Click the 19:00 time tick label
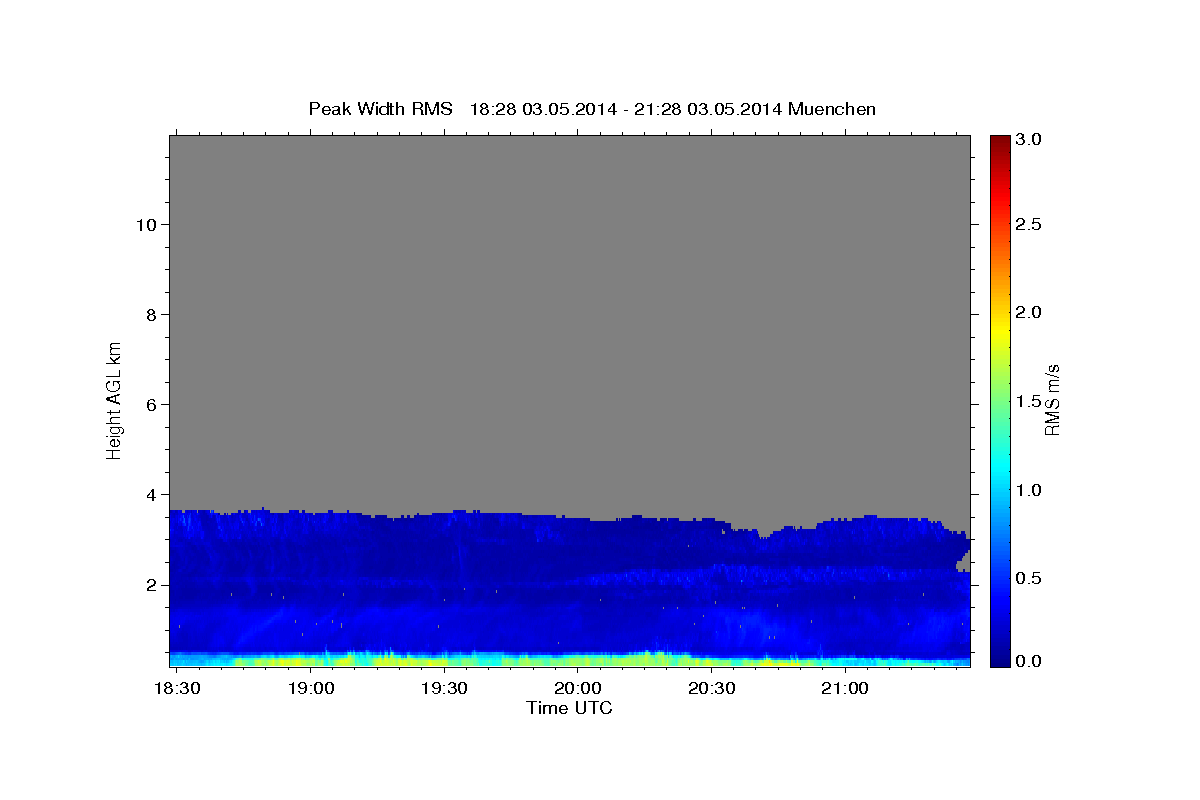 coord(311,689)
